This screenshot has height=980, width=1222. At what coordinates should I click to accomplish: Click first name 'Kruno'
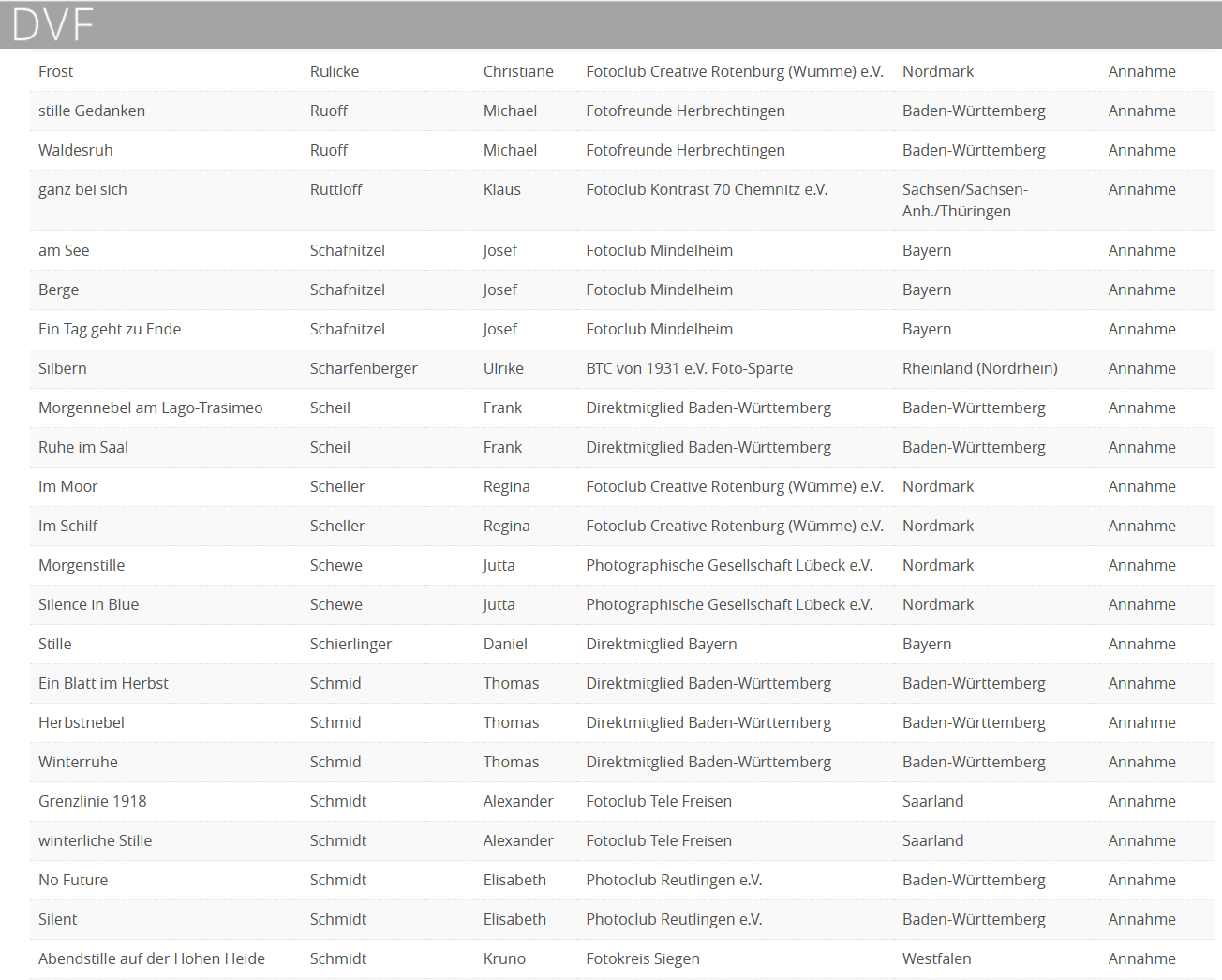tap(504, 958)
